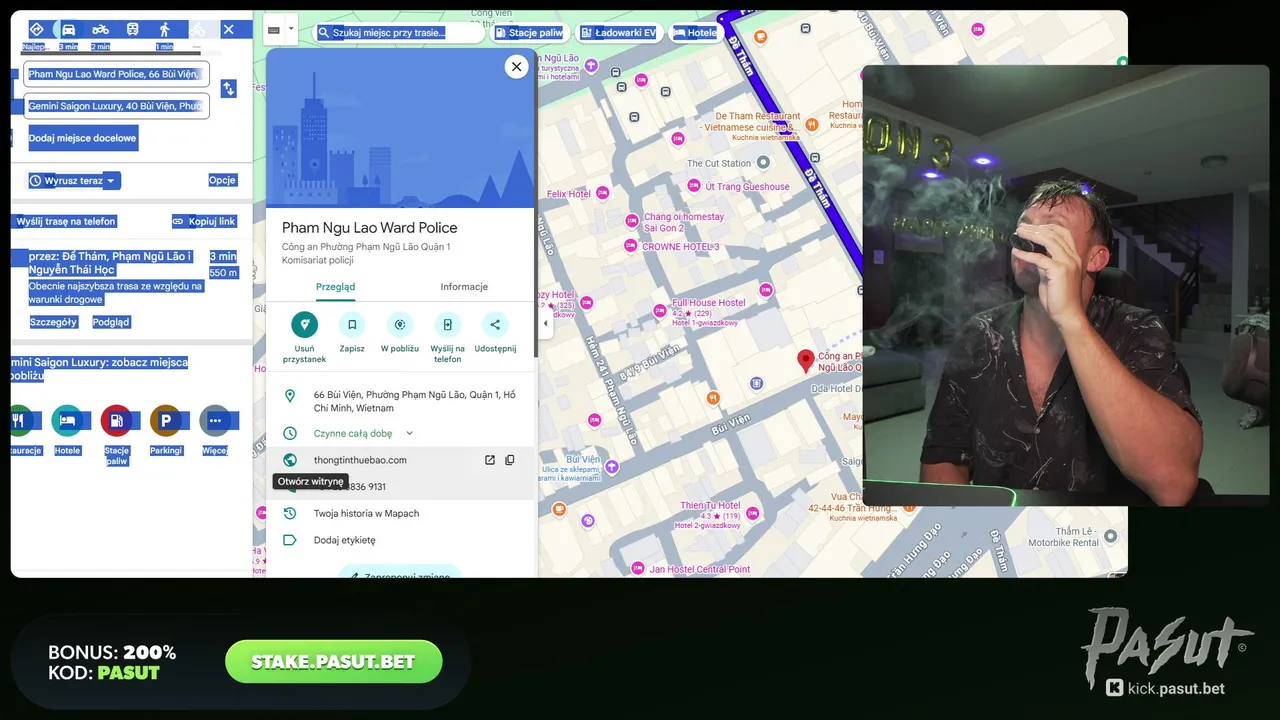Image resolution: width=1280 pixels, height=720 pixels.
Task: Click Dodaj miejsce docelowe
Action: tap(82, 138)
